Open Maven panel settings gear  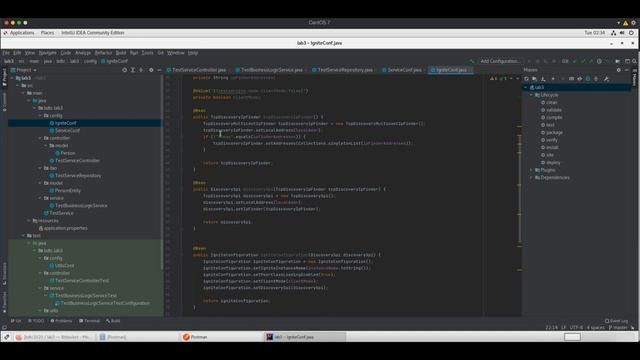618,70
